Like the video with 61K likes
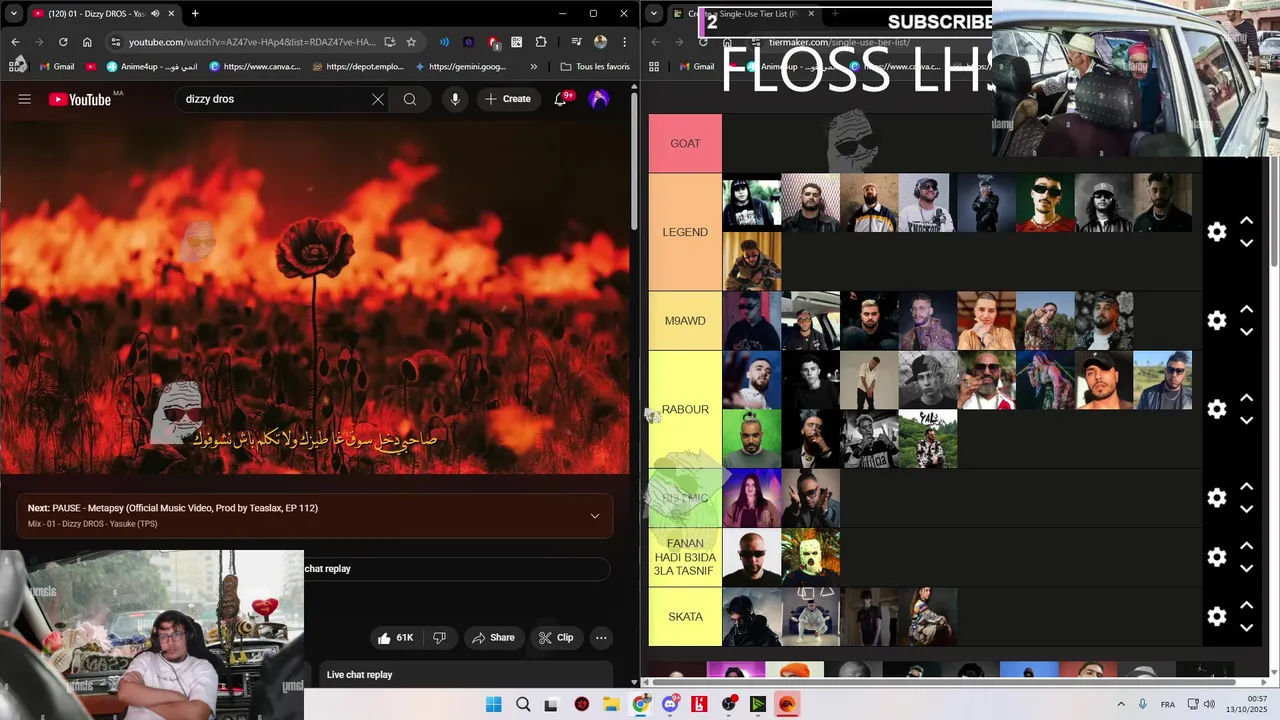The image size is (1280, 720). (396, 638)
